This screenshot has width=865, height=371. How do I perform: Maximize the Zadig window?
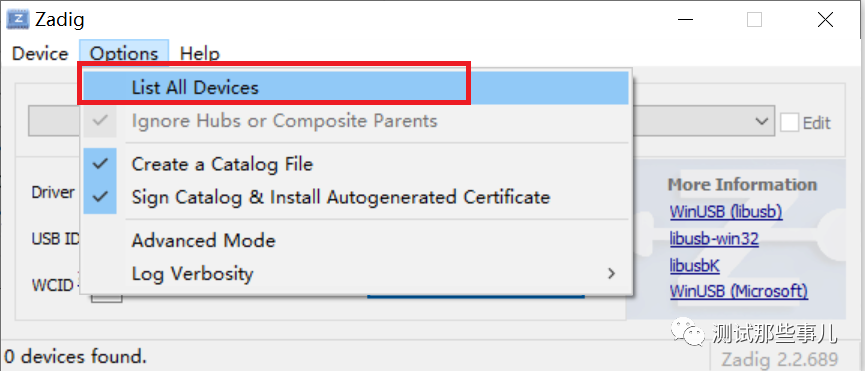coord(755,20)
